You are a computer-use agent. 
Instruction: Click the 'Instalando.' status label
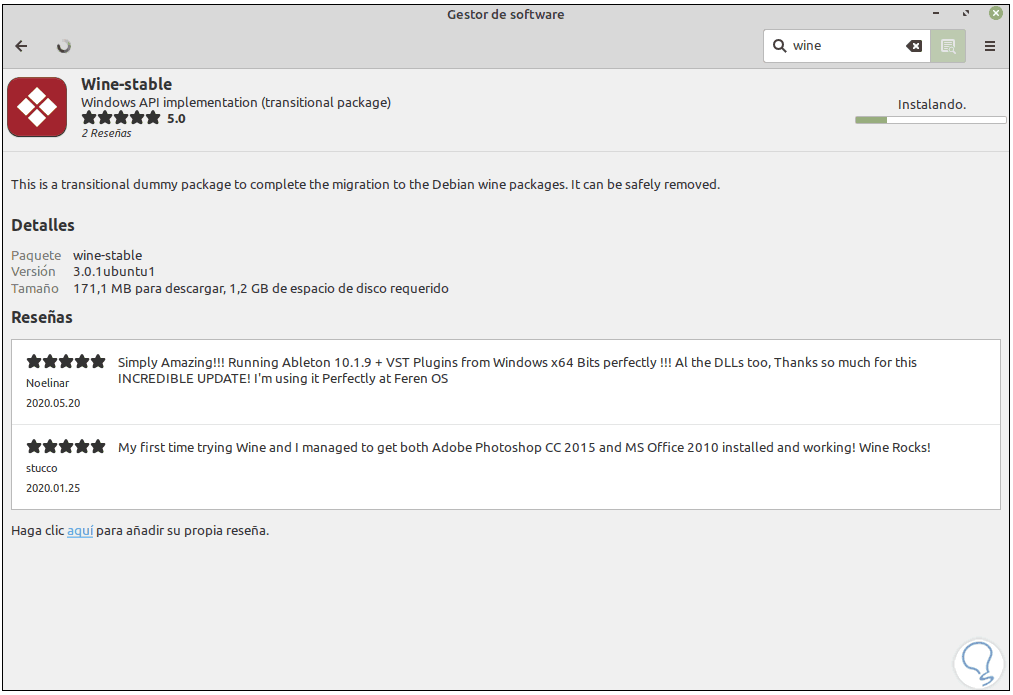[932, 105]
